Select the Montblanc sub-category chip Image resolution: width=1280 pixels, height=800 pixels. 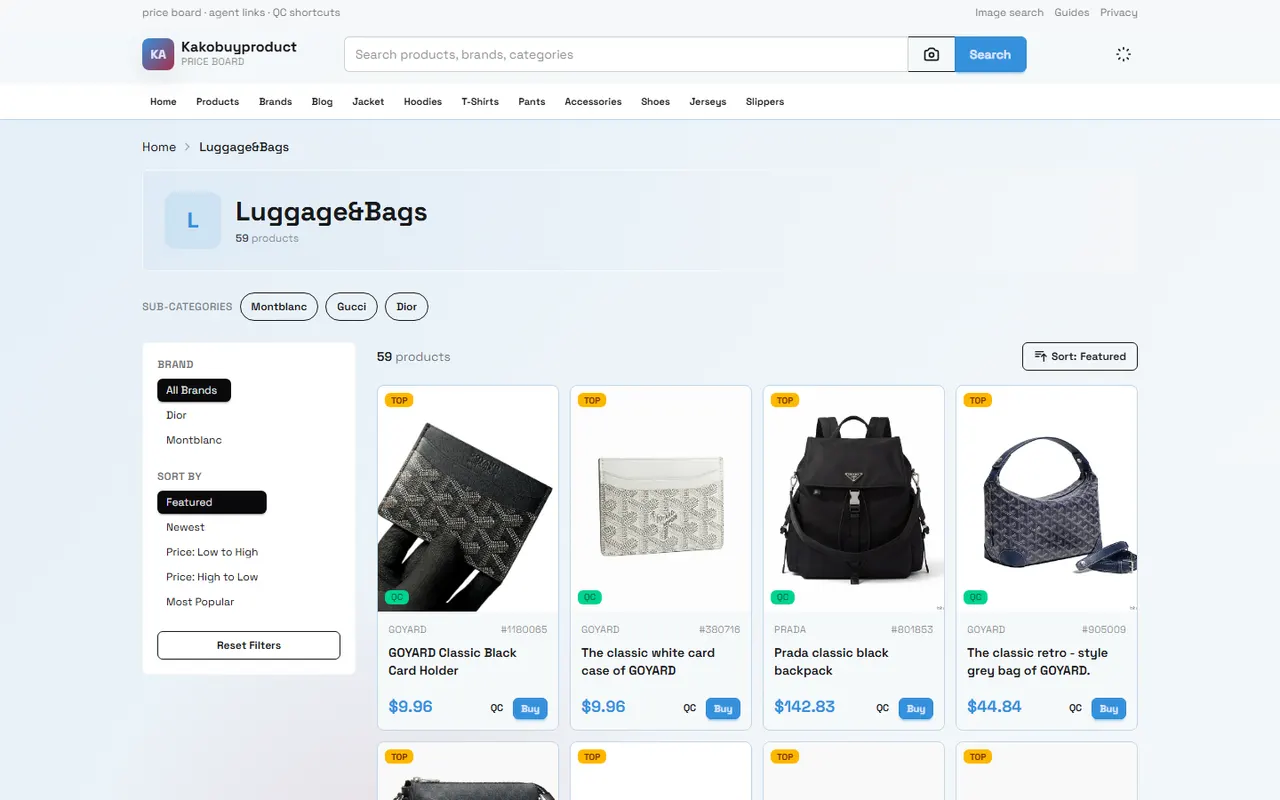pos(279,307)
